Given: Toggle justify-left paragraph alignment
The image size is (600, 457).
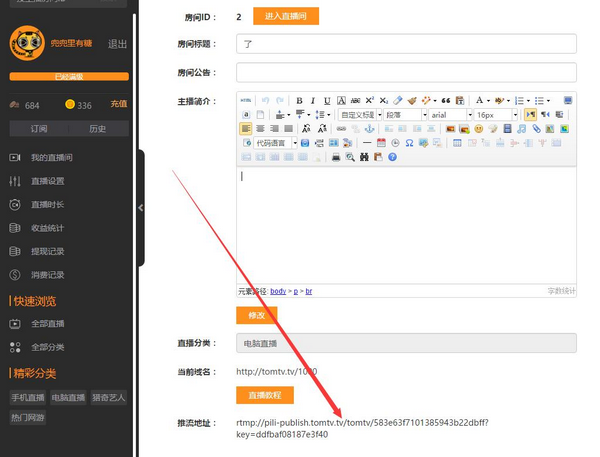Looking at the screenshot, I should [x=246, y=129].
